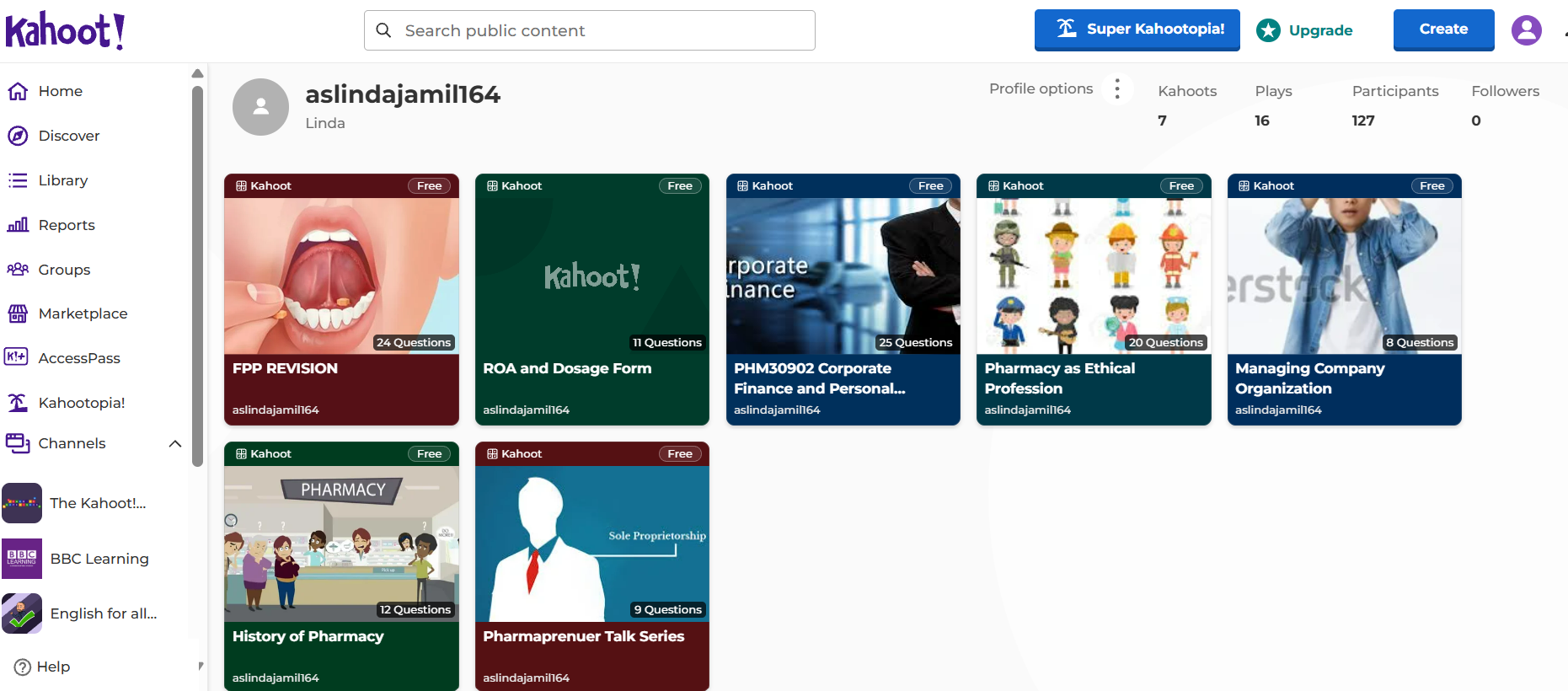Click the Super Kahootopia! button
The image size is (1568, 691).
click(x=1137, y=30)
